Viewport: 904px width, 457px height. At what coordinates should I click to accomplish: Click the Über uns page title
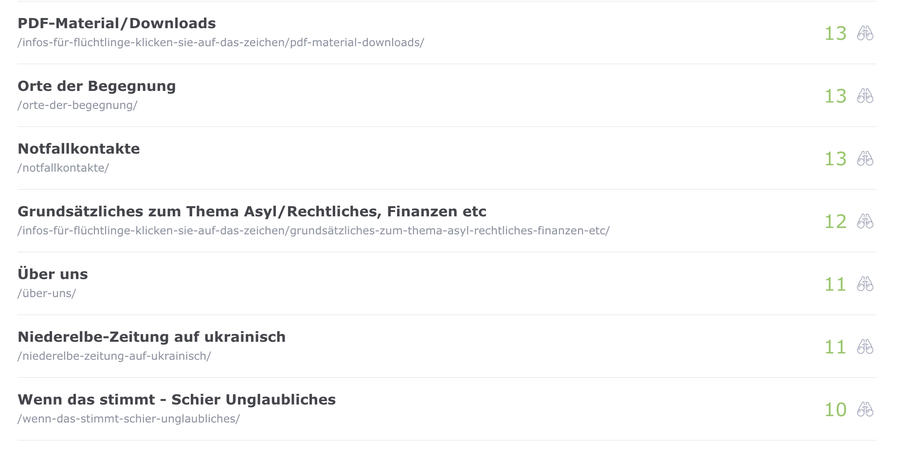(52, 274)
